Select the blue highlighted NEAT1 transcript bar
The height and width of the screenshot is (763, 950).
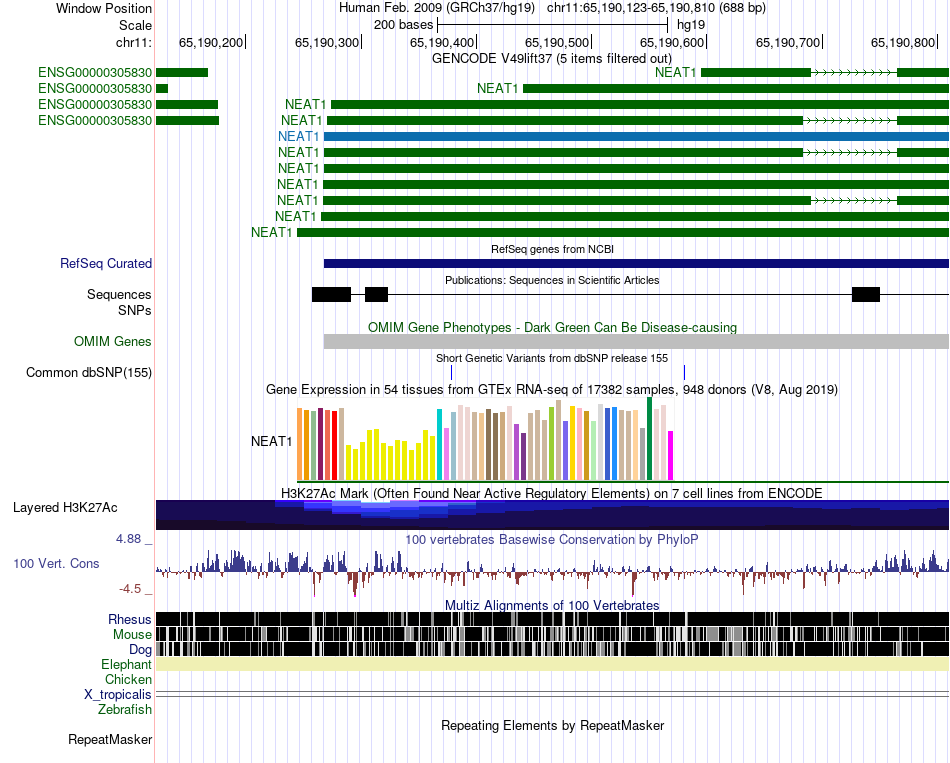click(x=636, y=136)
